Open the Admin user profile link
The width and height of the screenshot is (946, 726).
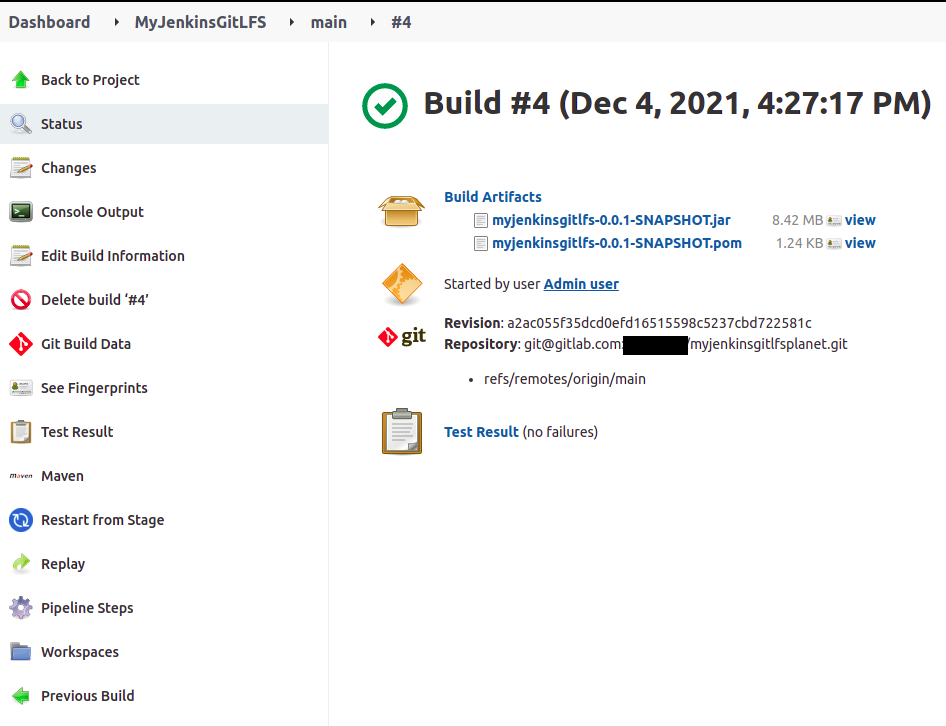[x=581, y=283]
